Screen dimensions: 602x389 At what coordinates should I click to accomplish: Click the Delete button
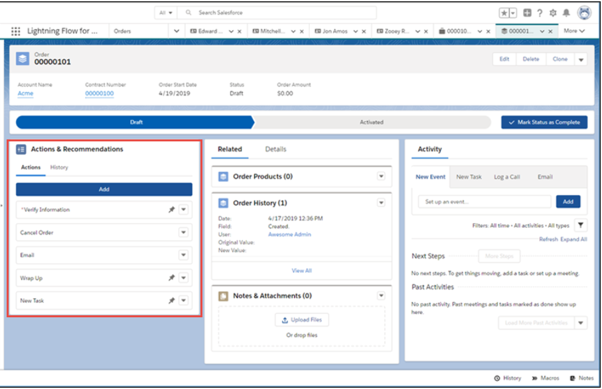tap(531, 59)
